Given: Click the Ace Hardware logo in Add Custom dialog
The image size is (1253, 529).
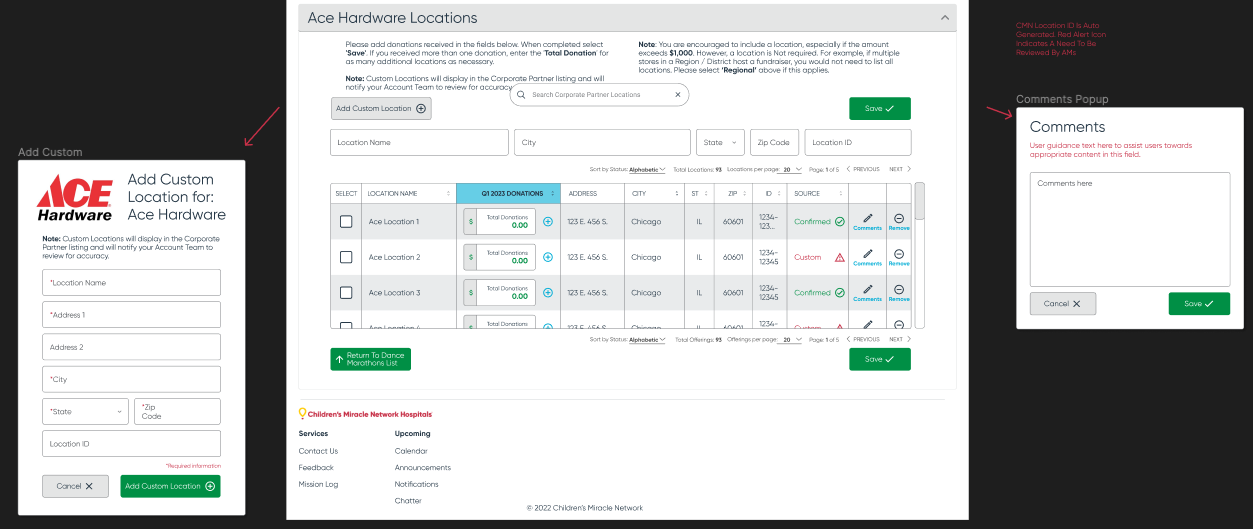Looking at the screenshot, I should [75, 198].
